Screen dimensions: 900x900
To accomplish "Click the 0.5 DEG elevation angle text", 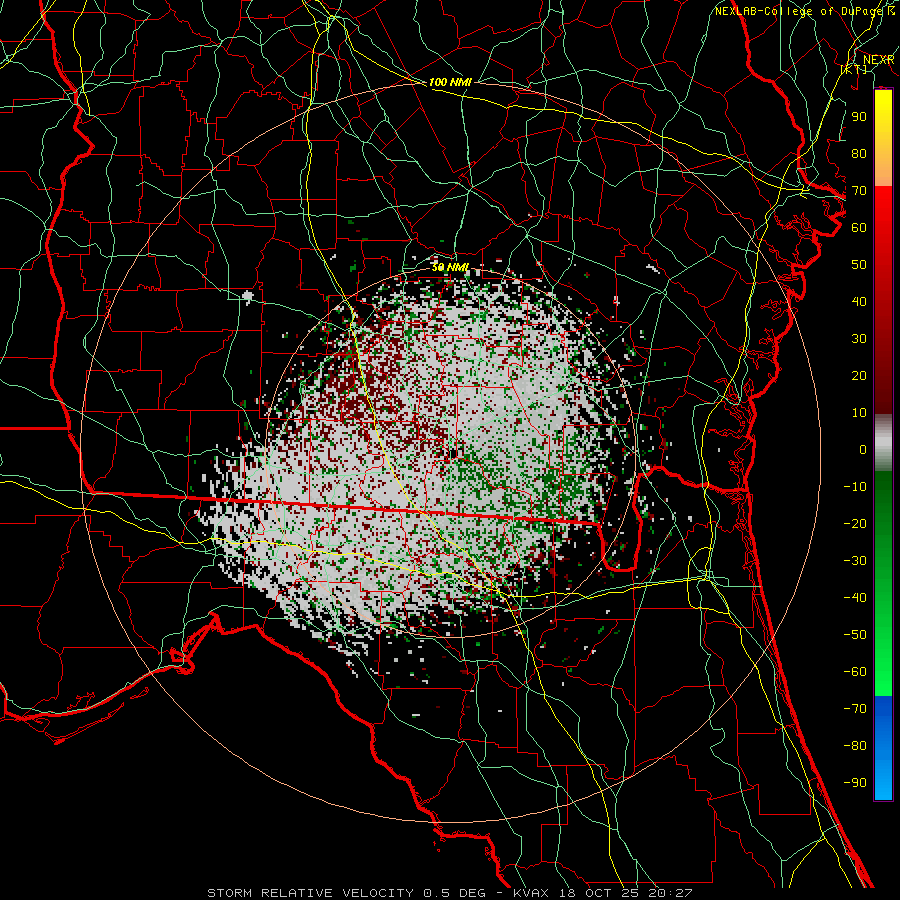I will pos(455,893).
